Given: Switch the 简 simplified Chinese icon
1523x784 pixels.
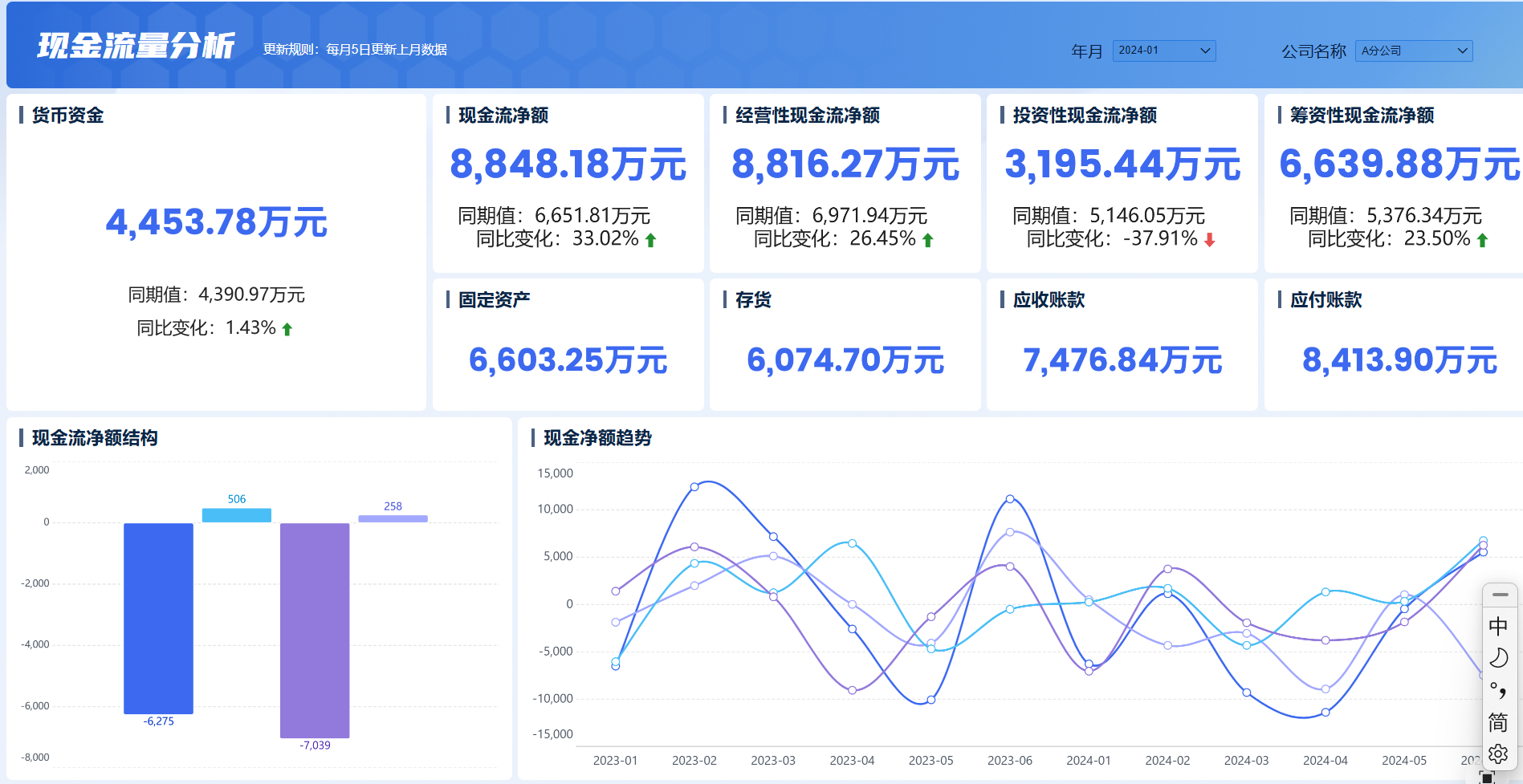Looking at the screenshot, I should 1498,722.
